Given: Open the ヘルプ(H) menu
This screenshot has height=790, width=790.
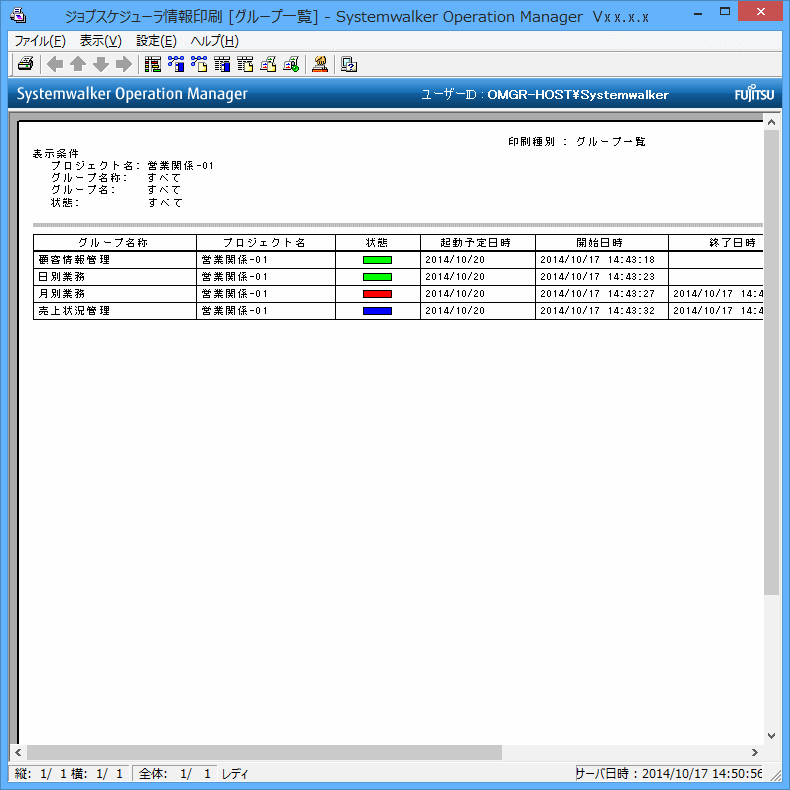Looking at the screenshot, I should click(x=215, y=41).
